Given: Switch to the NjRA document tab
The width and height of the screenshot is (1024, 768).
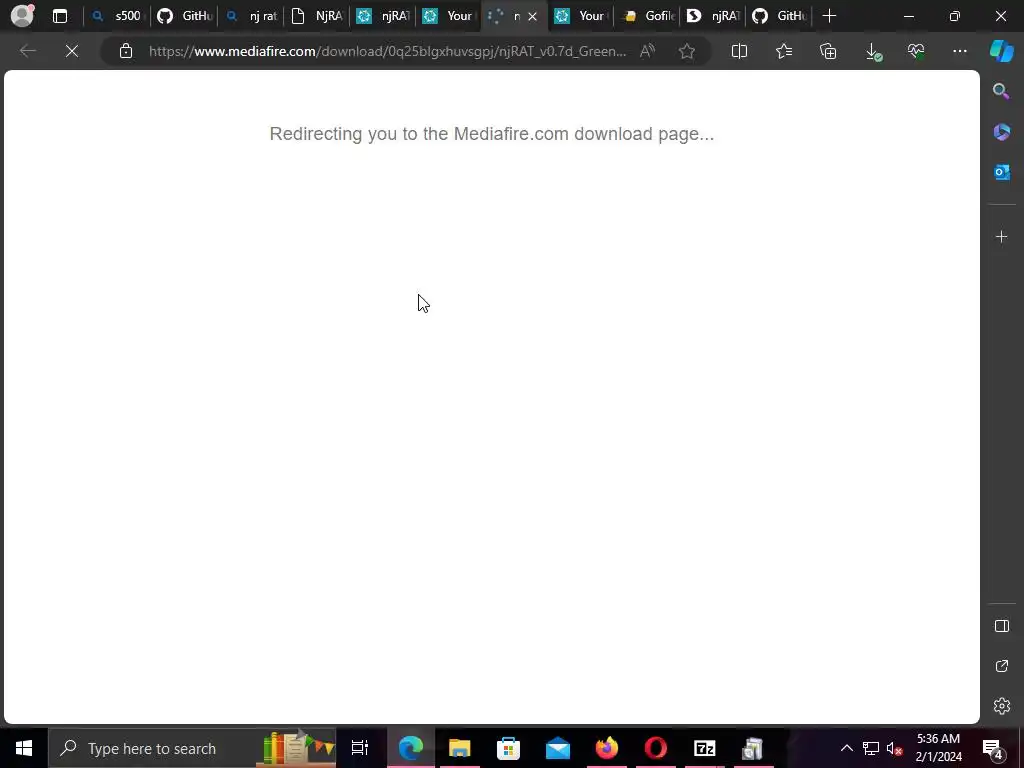Looking at the screenshot, I should pos(317,16).
